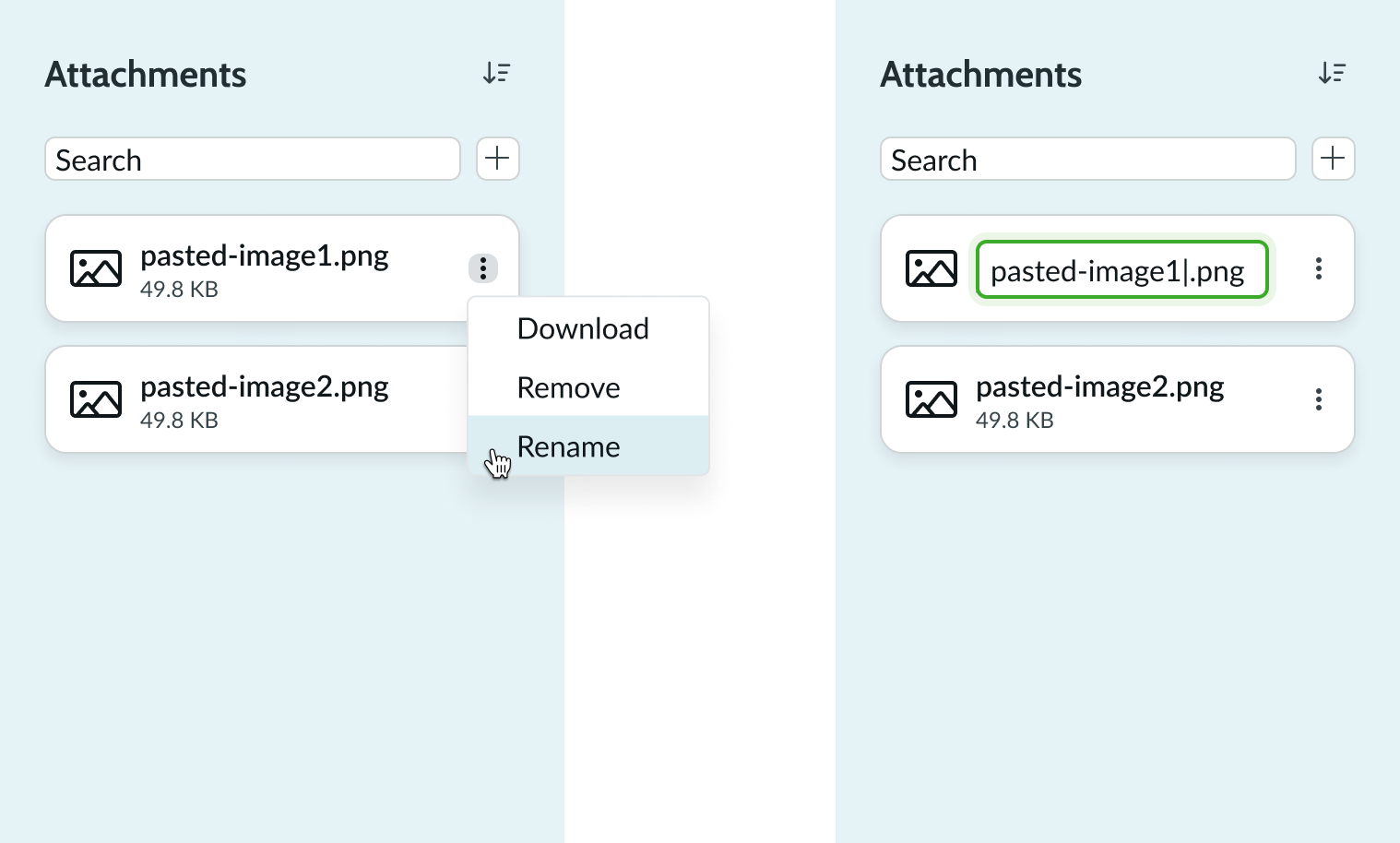Click inside the right Search field

click(x=1087, y=159)
